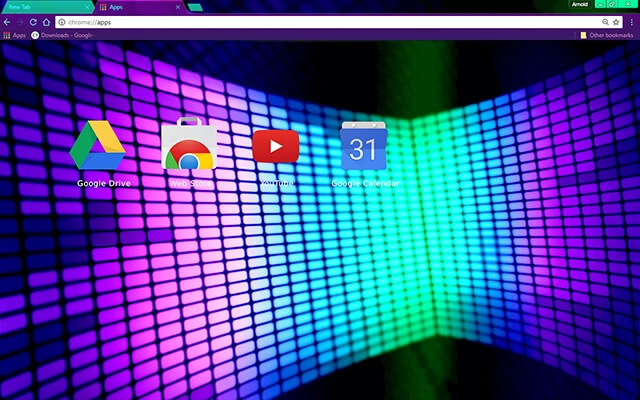Open the YouTube app icon
Screen dimensions: 640x400
coord(276,146)
